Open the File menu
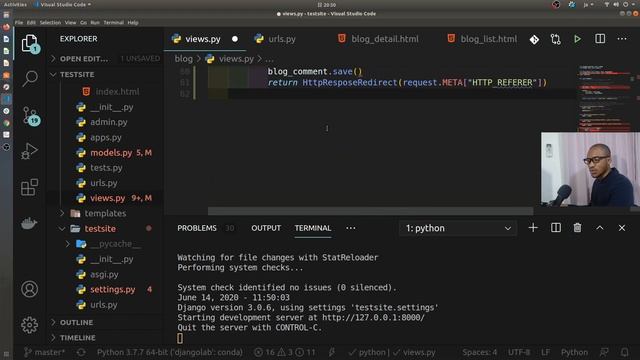The width and height of the screenshot is (640, 360). (x=19, y=22)
